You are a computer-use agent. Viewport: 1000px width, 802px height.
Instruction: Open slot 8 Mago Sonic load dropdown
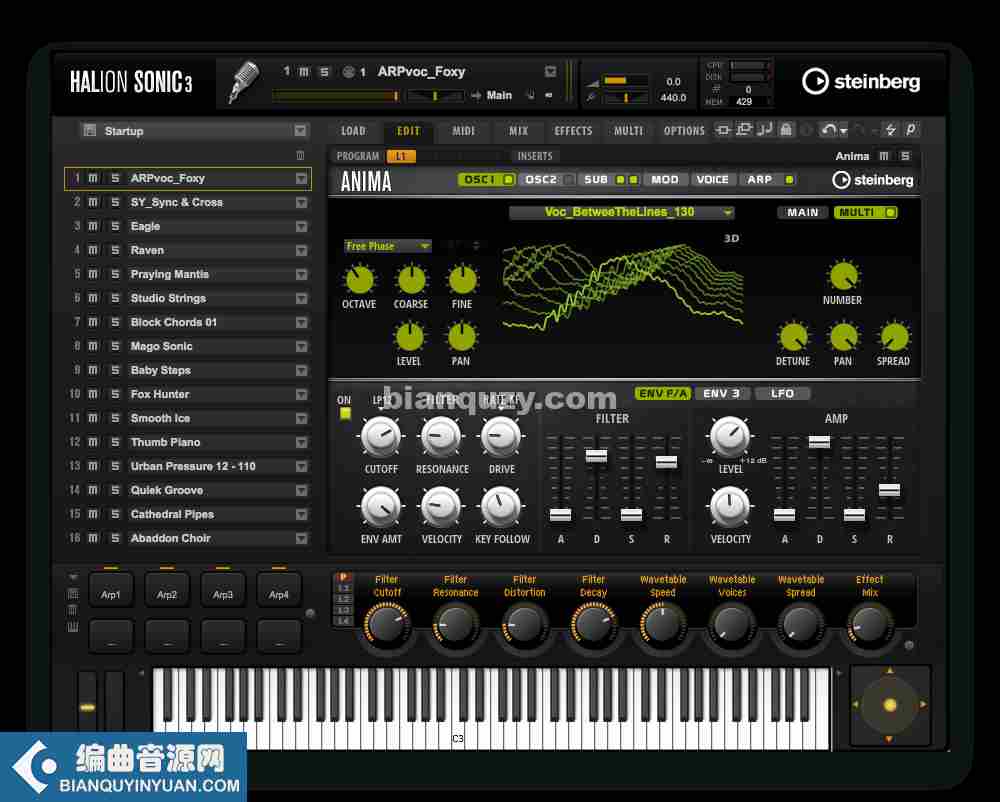(x=302, y=346)
